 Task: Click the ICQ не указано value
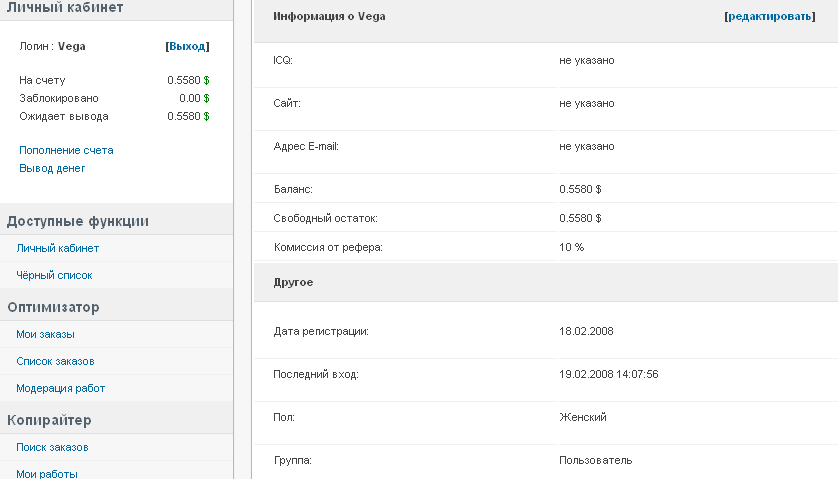coord(587,60)
